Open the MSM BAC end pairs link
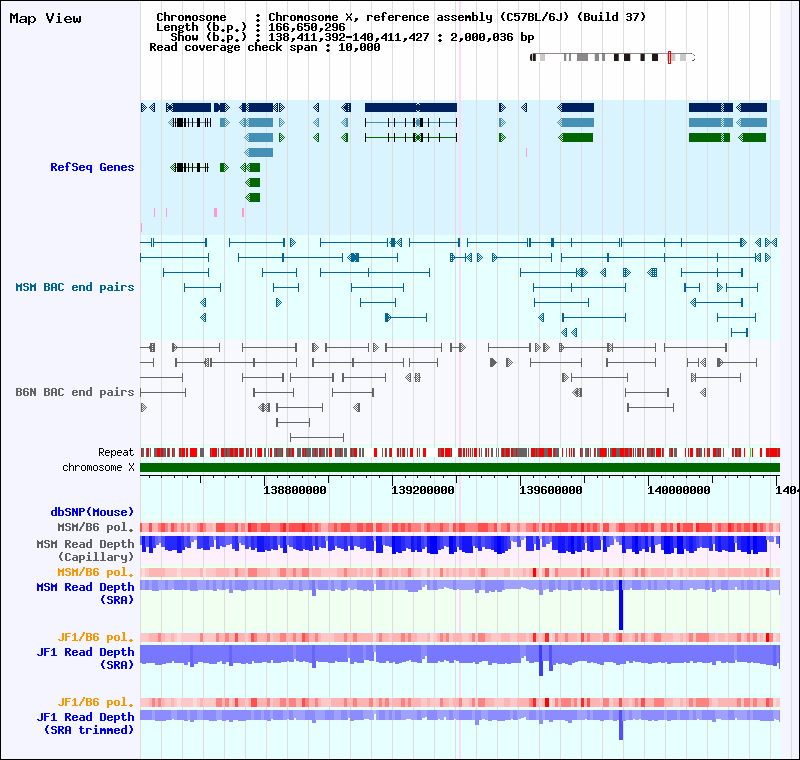800x760 pixels. coord(74,287)
